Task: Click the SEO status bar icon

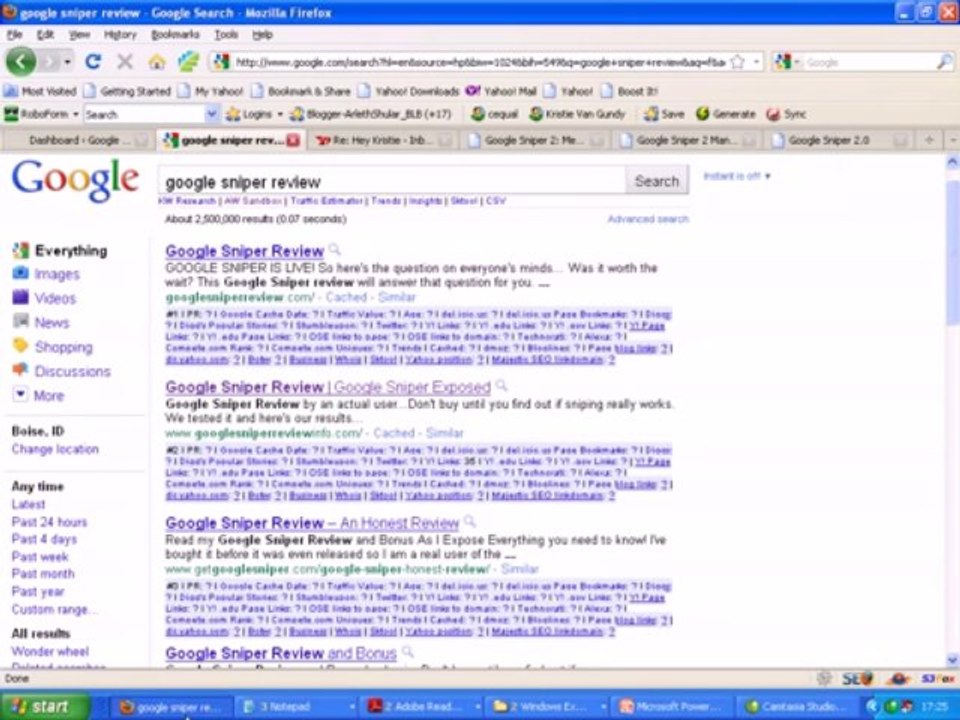Action: coord(857,678)
